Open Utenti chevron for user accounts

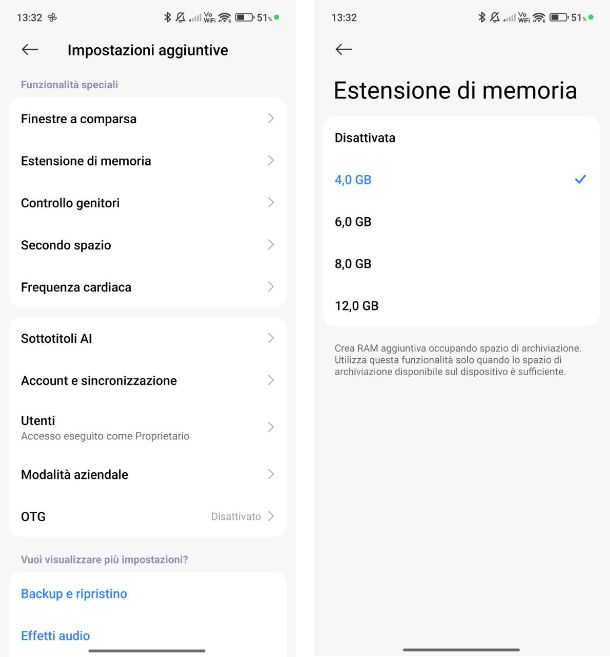coord(270,427)
